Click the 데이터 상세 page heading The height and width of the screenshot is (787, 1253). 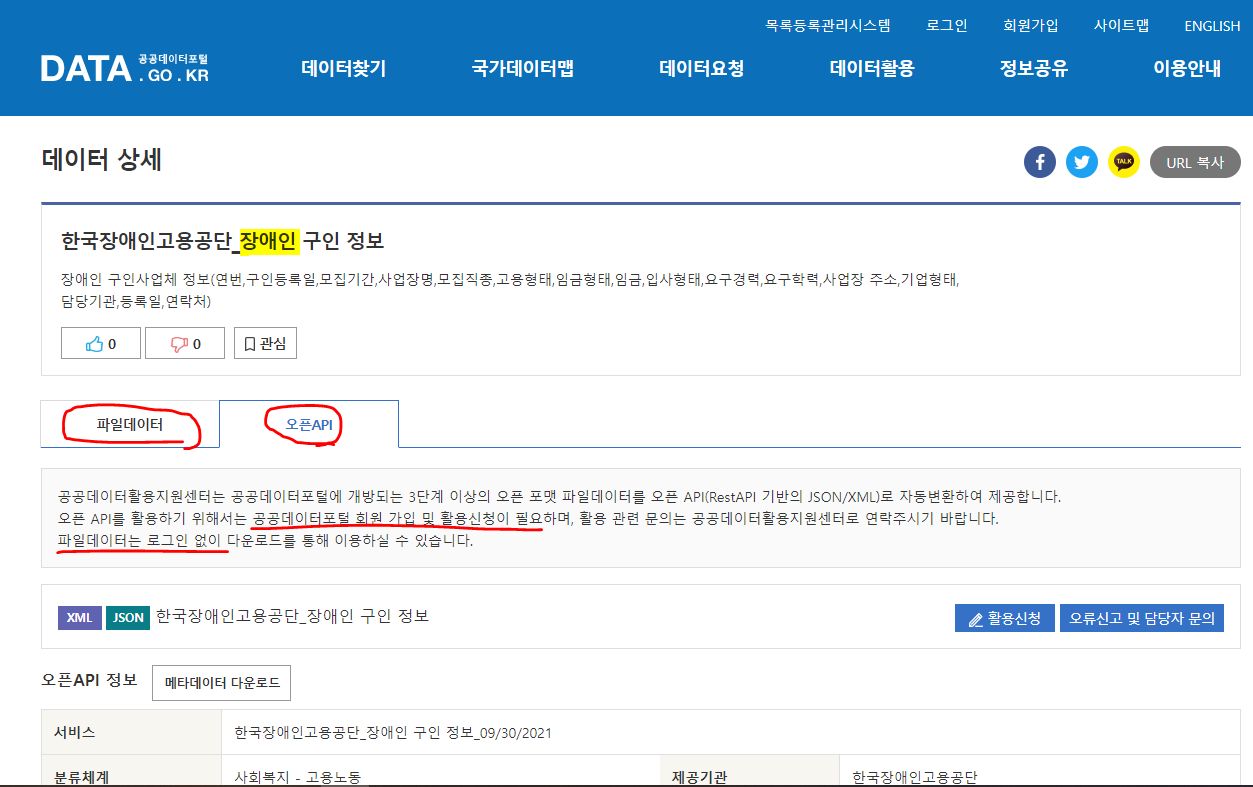[x=102, y=160]
